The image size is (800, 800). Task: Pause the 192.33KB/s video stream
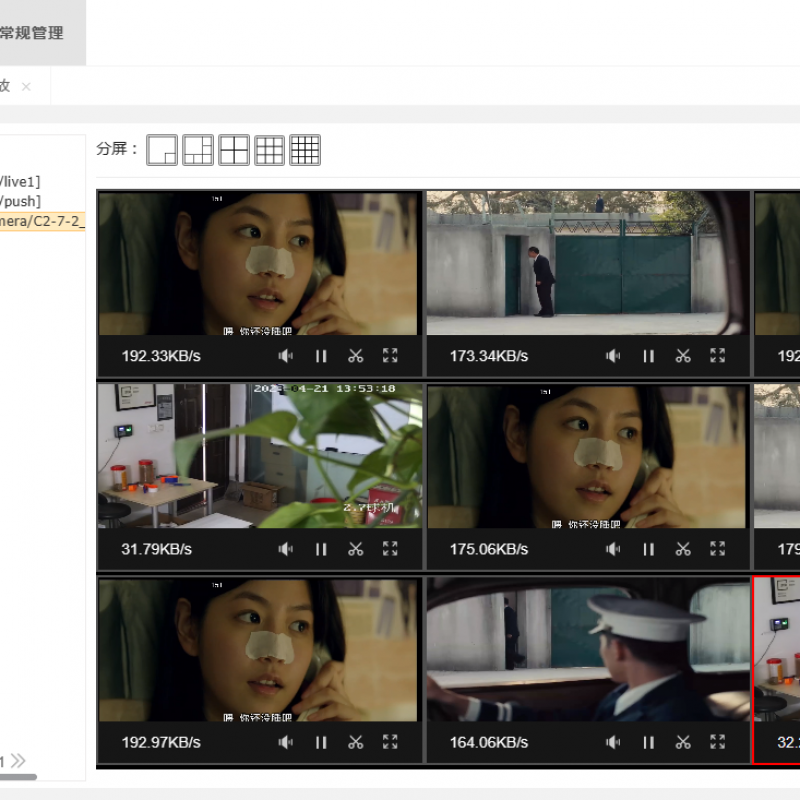coord(321,356)
